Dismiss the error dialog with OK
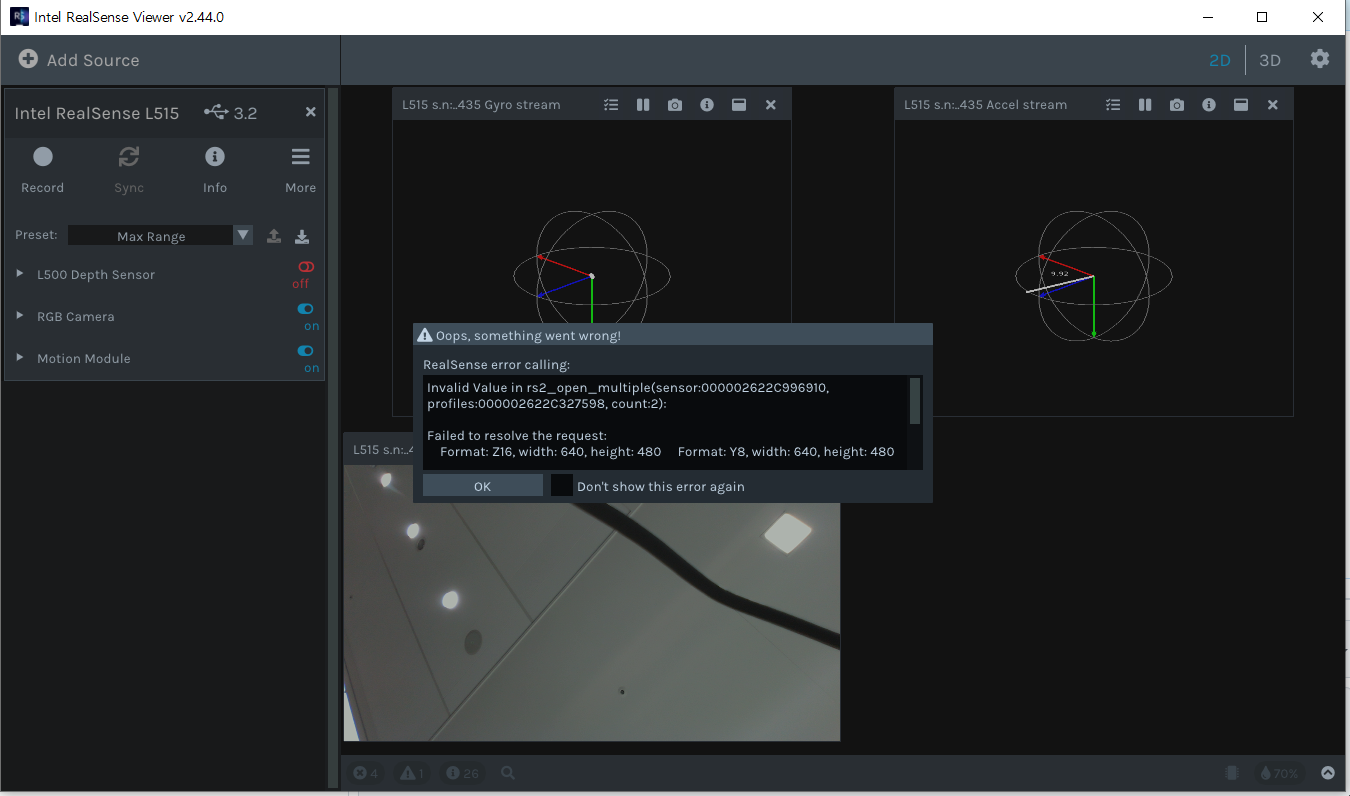The height and width of the screenshot is (796, 1350). click(482, 485)
